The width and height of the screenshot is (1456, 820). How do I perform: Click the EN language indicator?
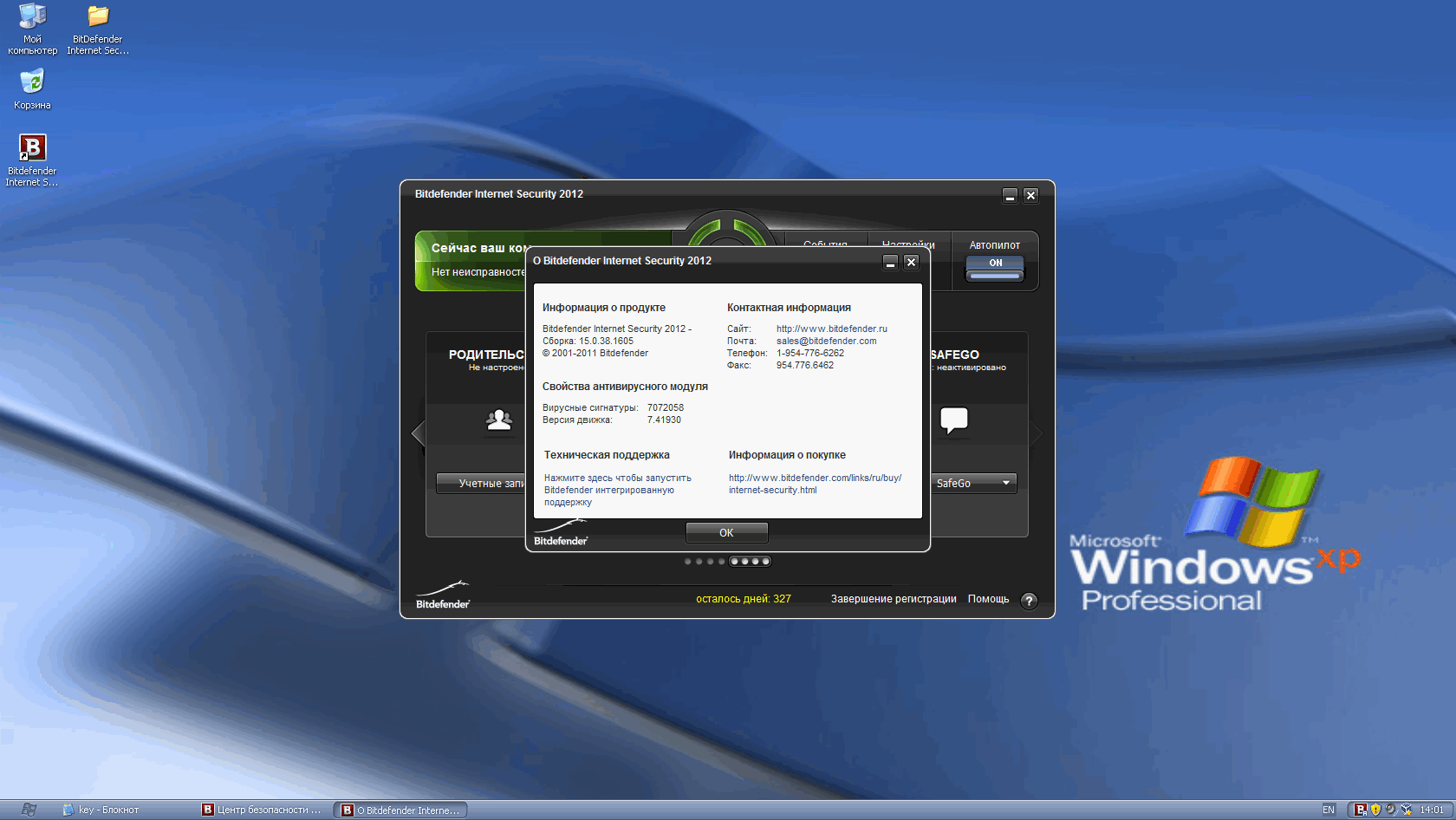click(x=1329, y=810)
